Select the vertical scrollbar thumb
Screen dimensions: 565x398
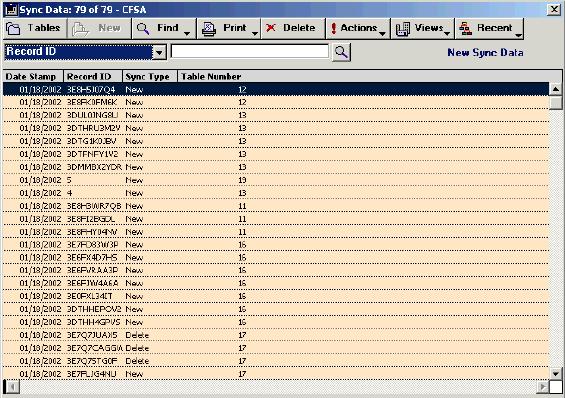pos(555,103)
